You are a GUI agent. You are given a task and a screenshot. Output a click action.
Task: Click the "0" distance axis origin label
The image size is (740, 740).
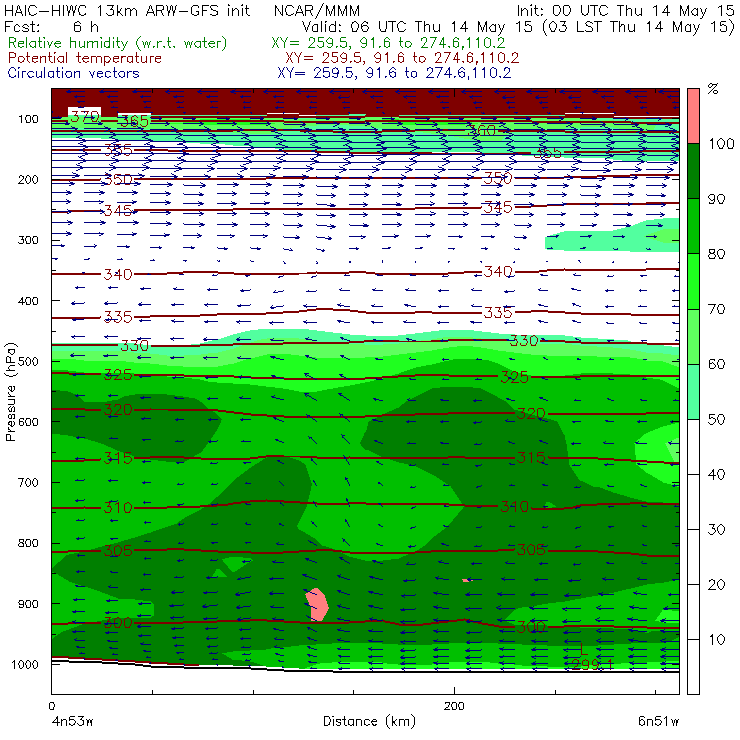tap(51, 706)
